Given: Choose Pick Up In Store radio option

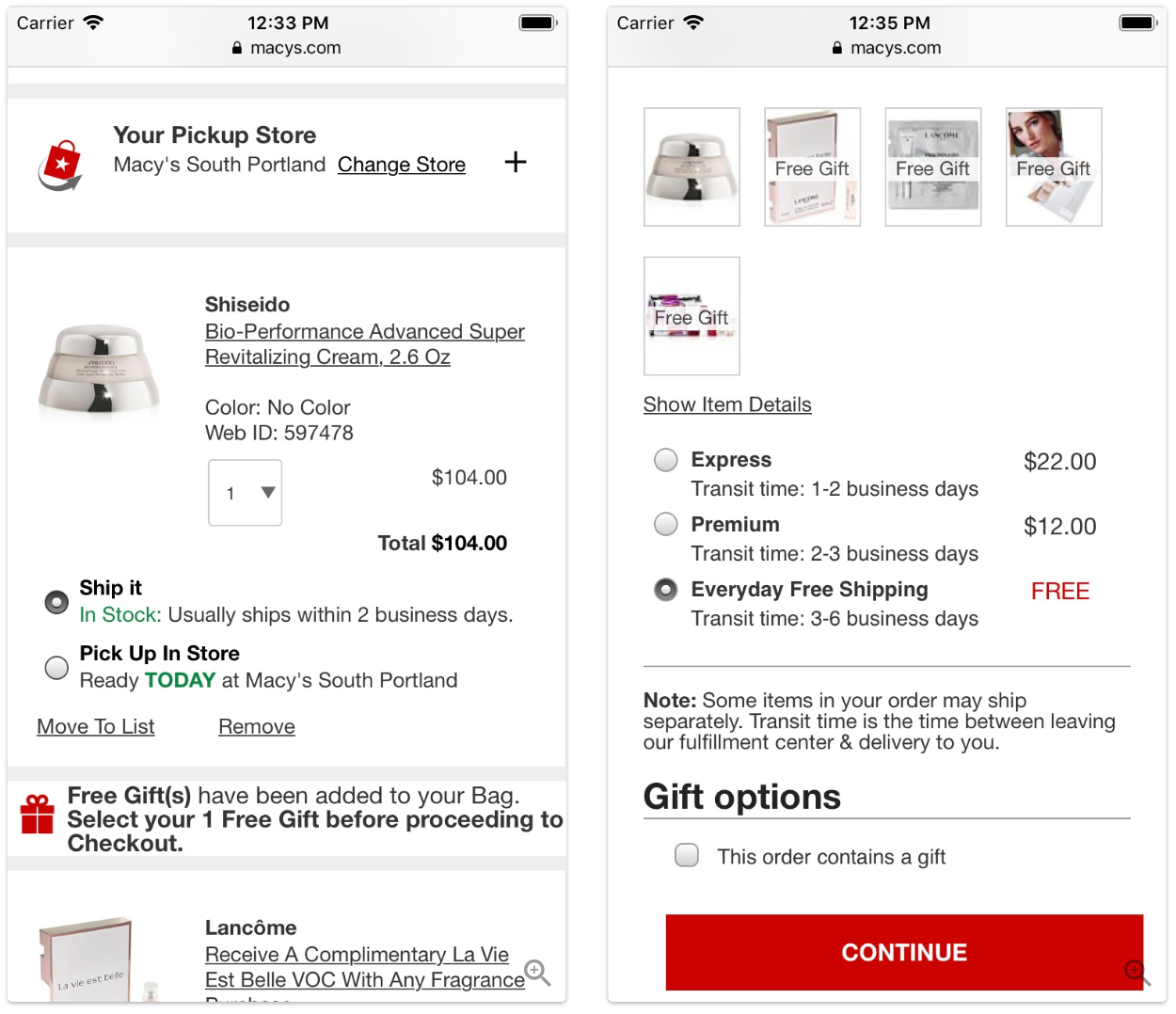Looking at the screenshot, I should [x=56, y=668].
